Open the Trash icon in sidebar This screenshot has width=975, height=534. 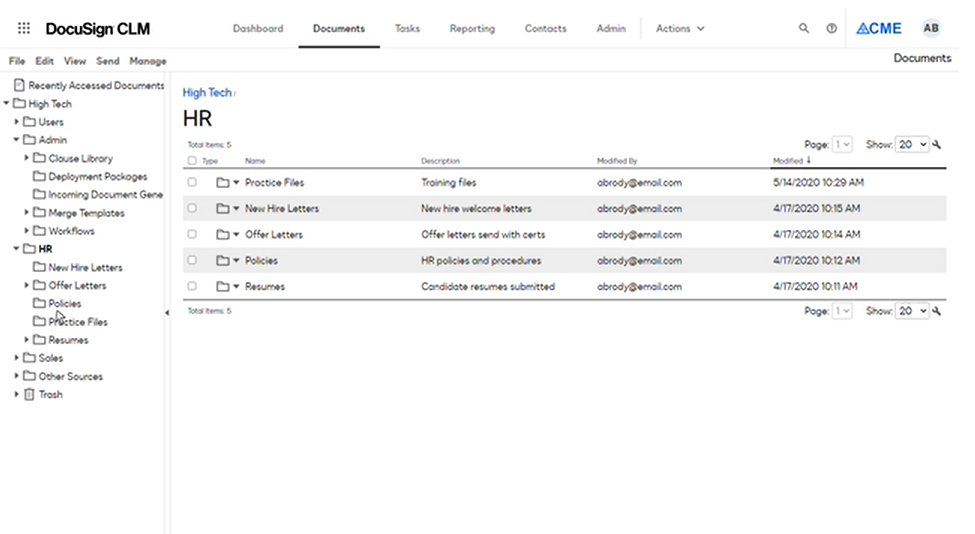tap(28, 395)
